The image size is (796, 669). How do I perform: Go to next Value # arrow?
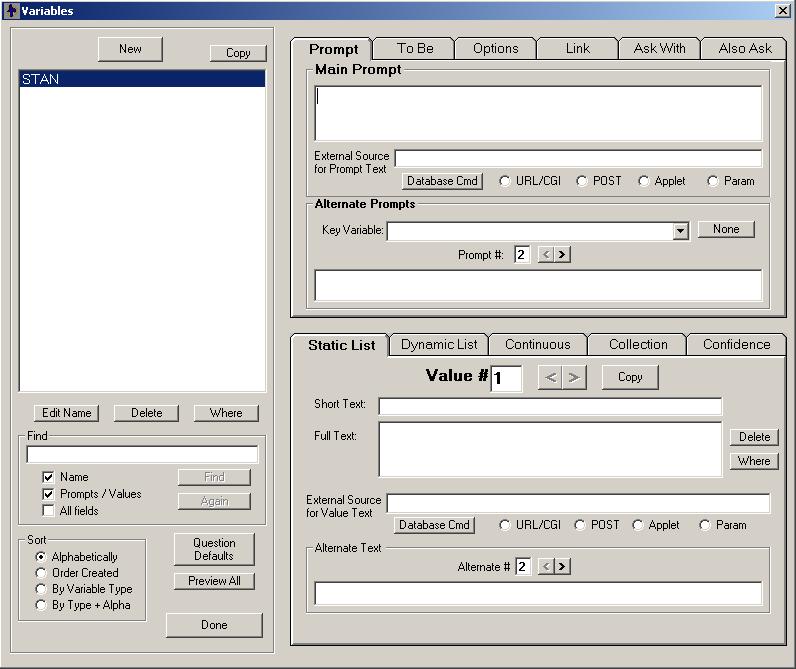pos(574,377)
